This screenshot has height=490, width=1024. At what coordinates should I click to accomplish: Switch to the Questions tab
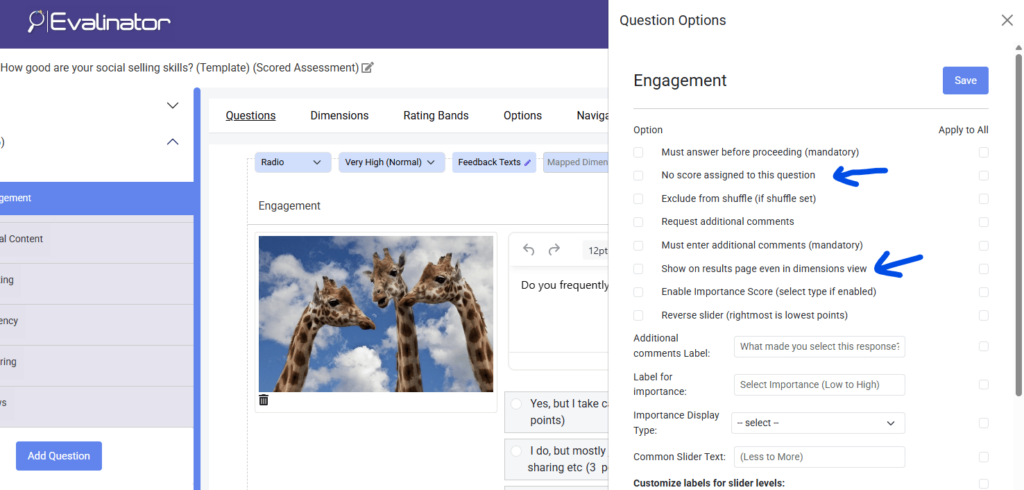[x=251, y=116]
